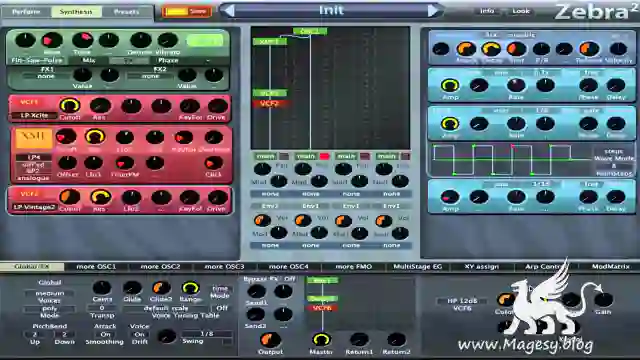Toggle mute square on fourth mixer channel
This screenshot has height=360, width=640.
point(405,156)
